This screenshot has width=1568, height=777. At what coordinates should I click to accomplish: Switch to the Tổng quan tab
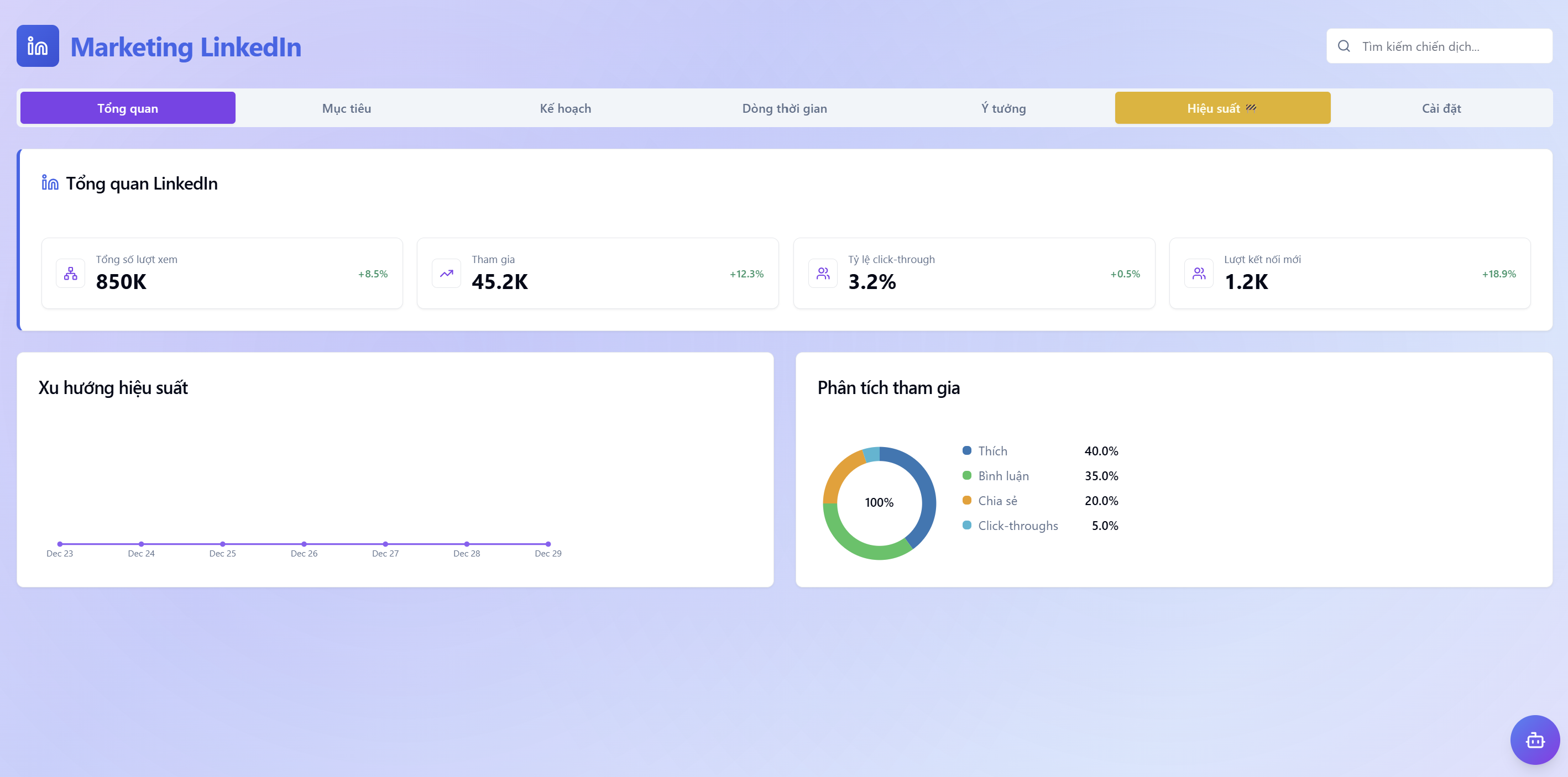coord(128,108)
